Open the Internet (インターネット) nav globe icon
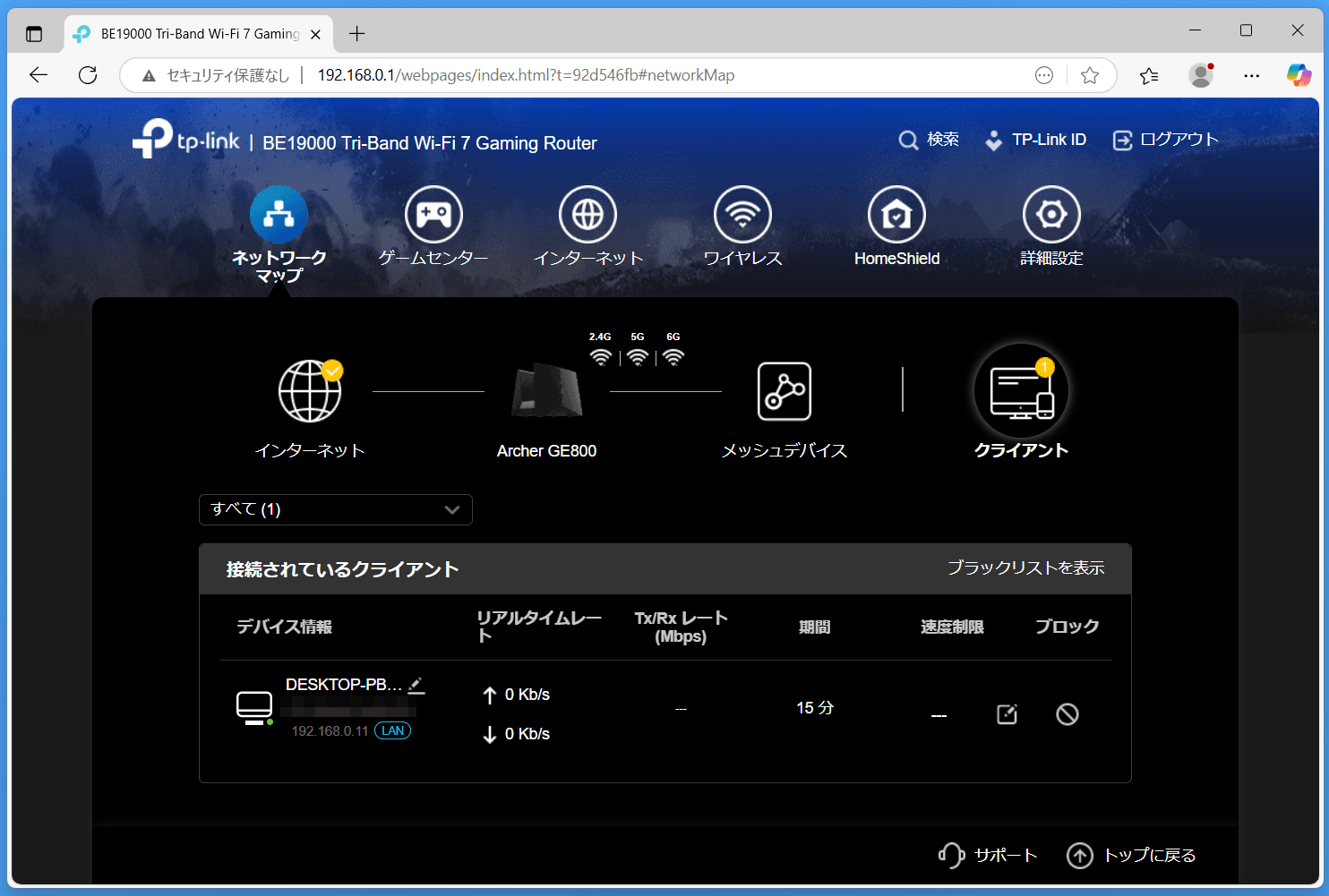This screenshot has height=896, width=1329. (588, 215)
